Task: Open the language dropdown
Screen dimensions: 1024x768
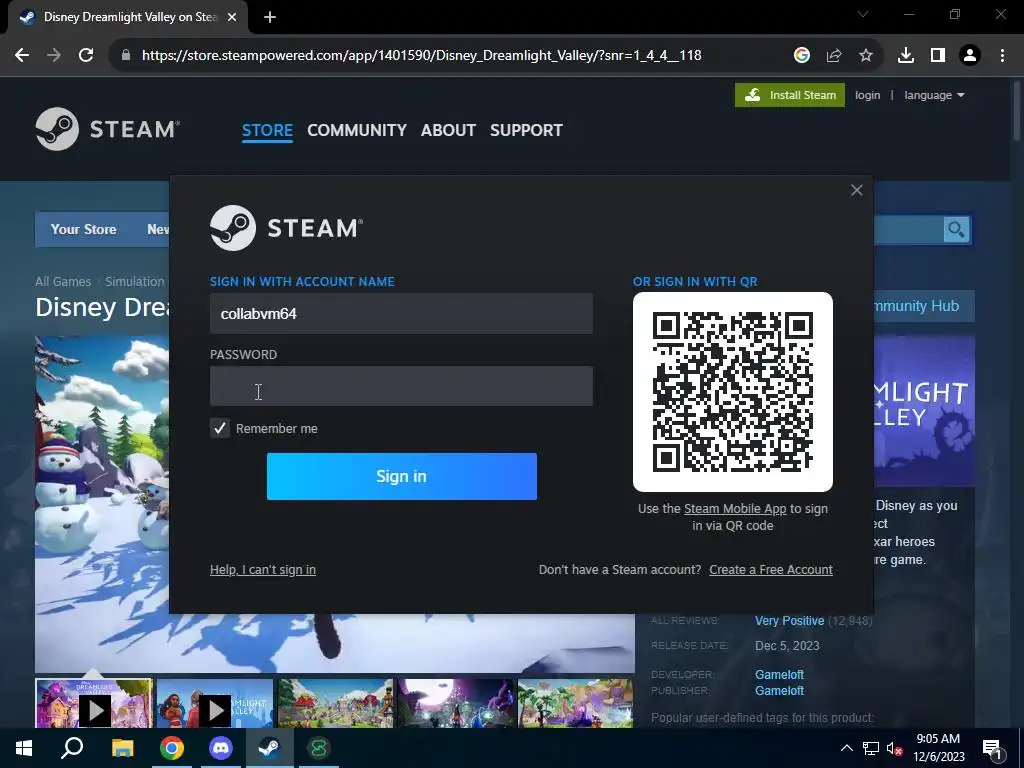Action: [934, 95]
